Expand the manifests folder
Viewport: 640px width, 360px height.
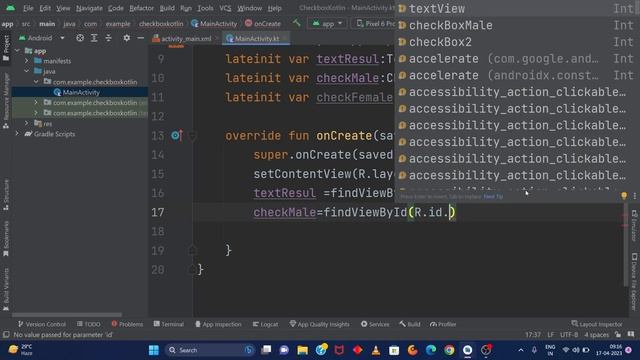[x=27, y=61]
